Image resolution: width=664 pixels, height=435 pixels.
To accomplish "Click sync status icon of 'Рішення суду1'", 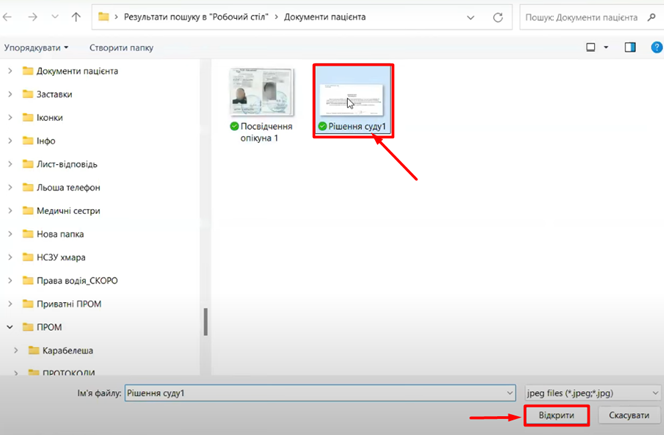I will click(322, 126).
